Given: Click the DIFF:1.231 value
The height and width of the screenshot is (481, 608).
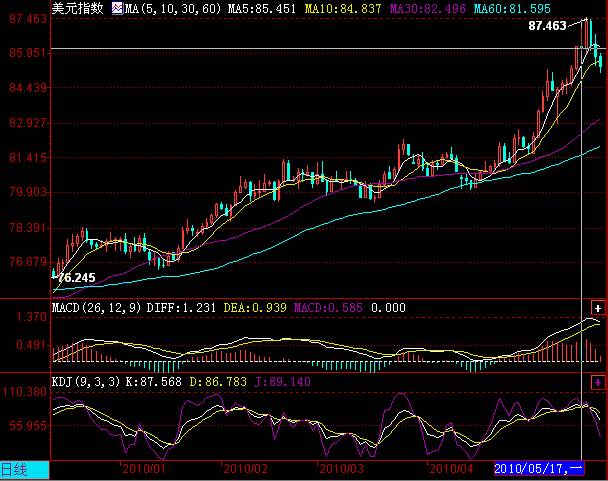Looking at the screenshot, I should pyautogui.click(x=181, y=308).
